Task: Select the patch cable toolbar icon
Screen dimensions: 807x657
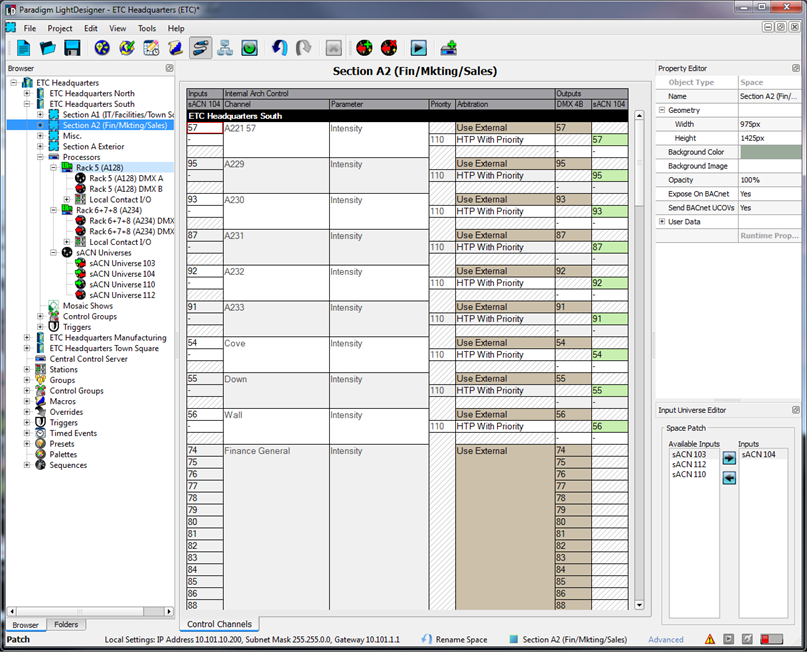Action: coord(200,48)
